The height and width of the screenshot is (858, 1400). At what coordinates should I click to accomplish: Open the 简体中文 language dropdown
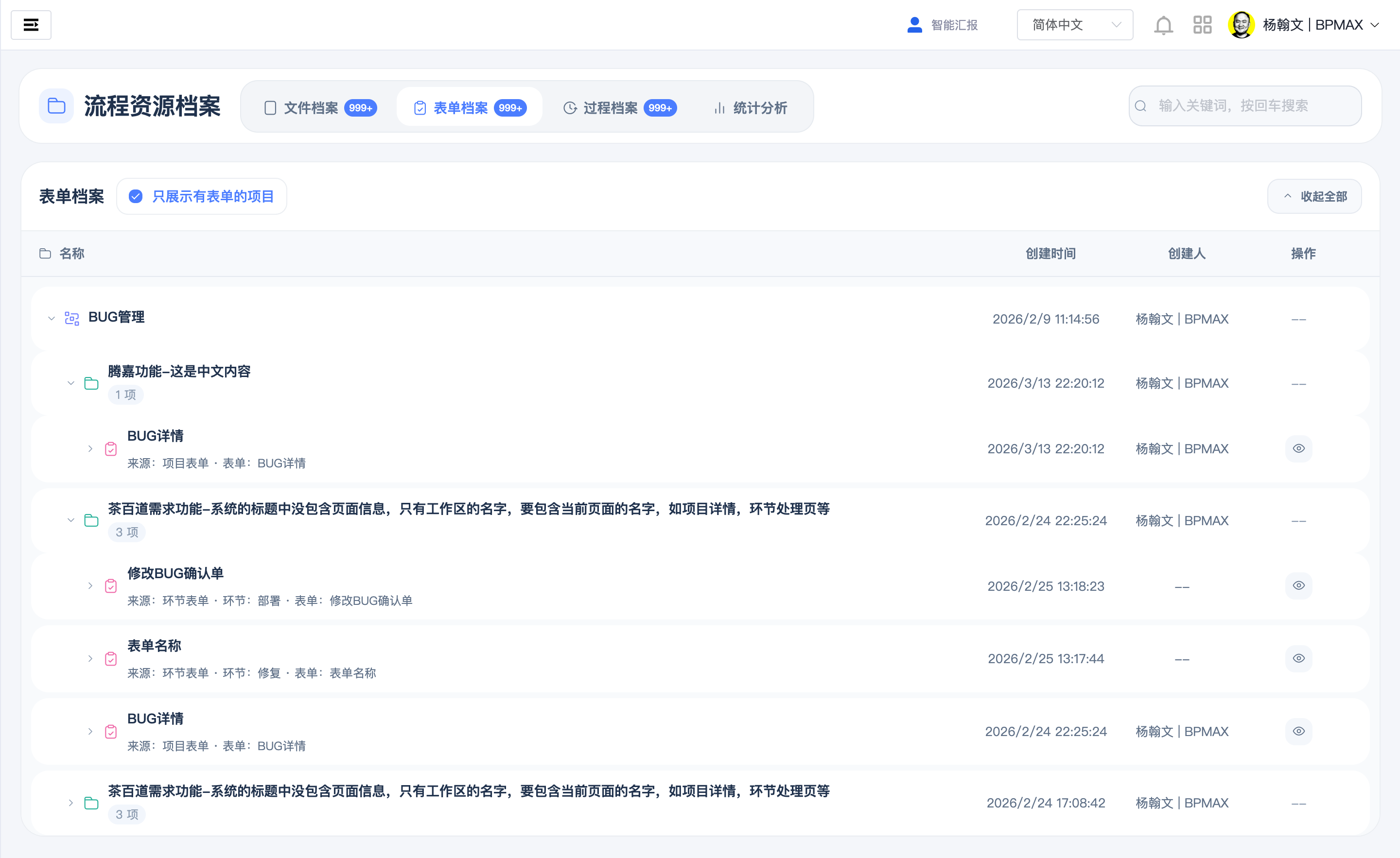(1074, 24)
